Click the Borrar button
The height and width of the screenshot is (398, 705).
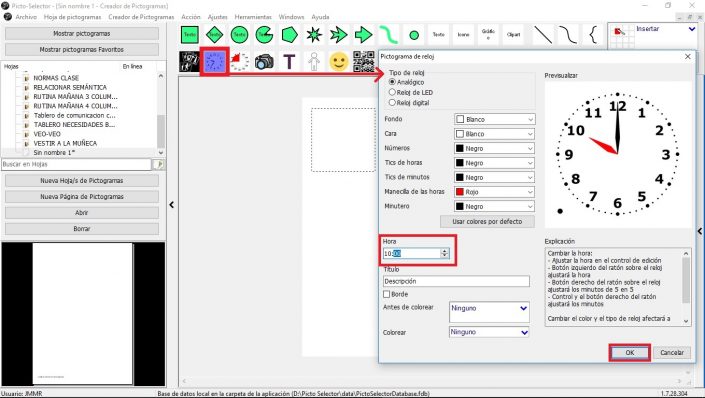(82, 228)
